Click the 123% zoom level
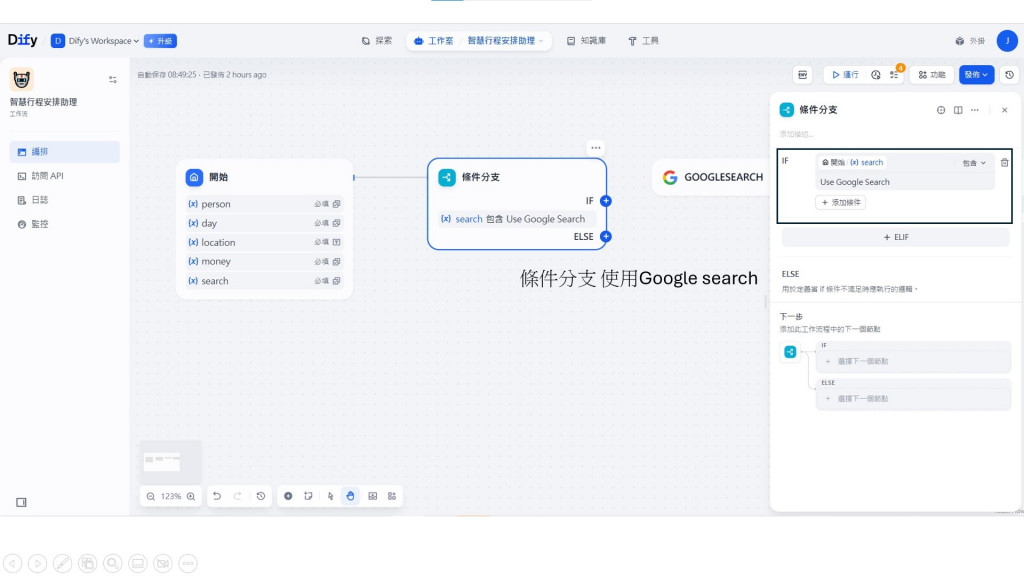 [171, 496]
